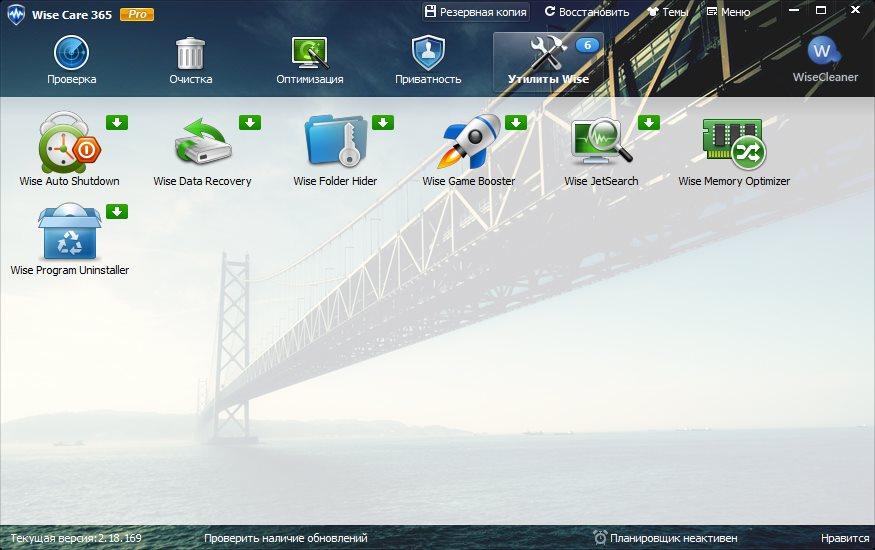Click download arrow for Wise Auto Shutdown
Image resolution: width=875 pixels, height=550 pixels.
tap(117, 122)
